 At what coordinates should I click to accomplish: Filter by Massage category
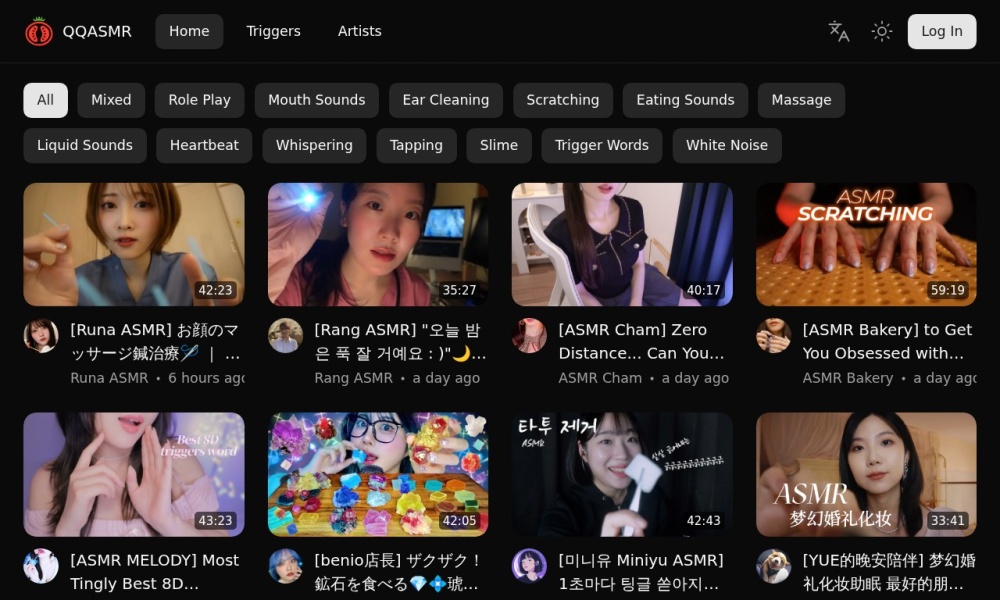click(x=801, y=100)
